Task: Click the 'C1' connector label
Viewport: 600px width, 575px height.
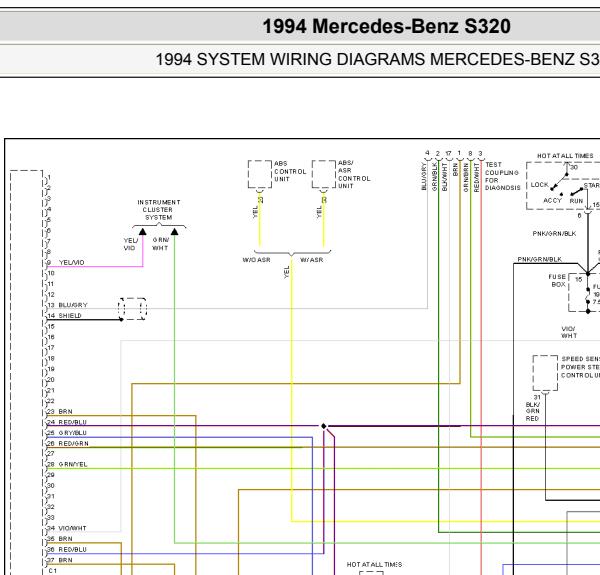Action: (x=52, y=571)
